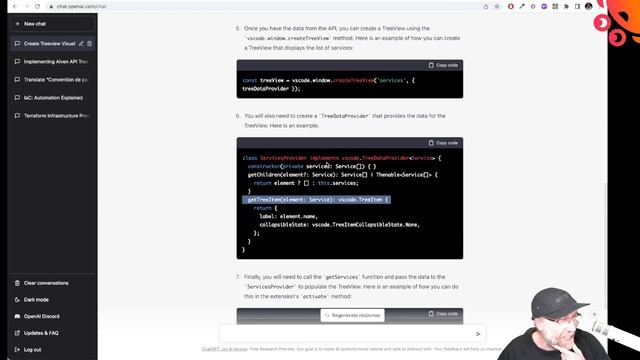Screen dimensions: 640x360
Task: Send message with the paper plane icon
Action: click(478, 334)
